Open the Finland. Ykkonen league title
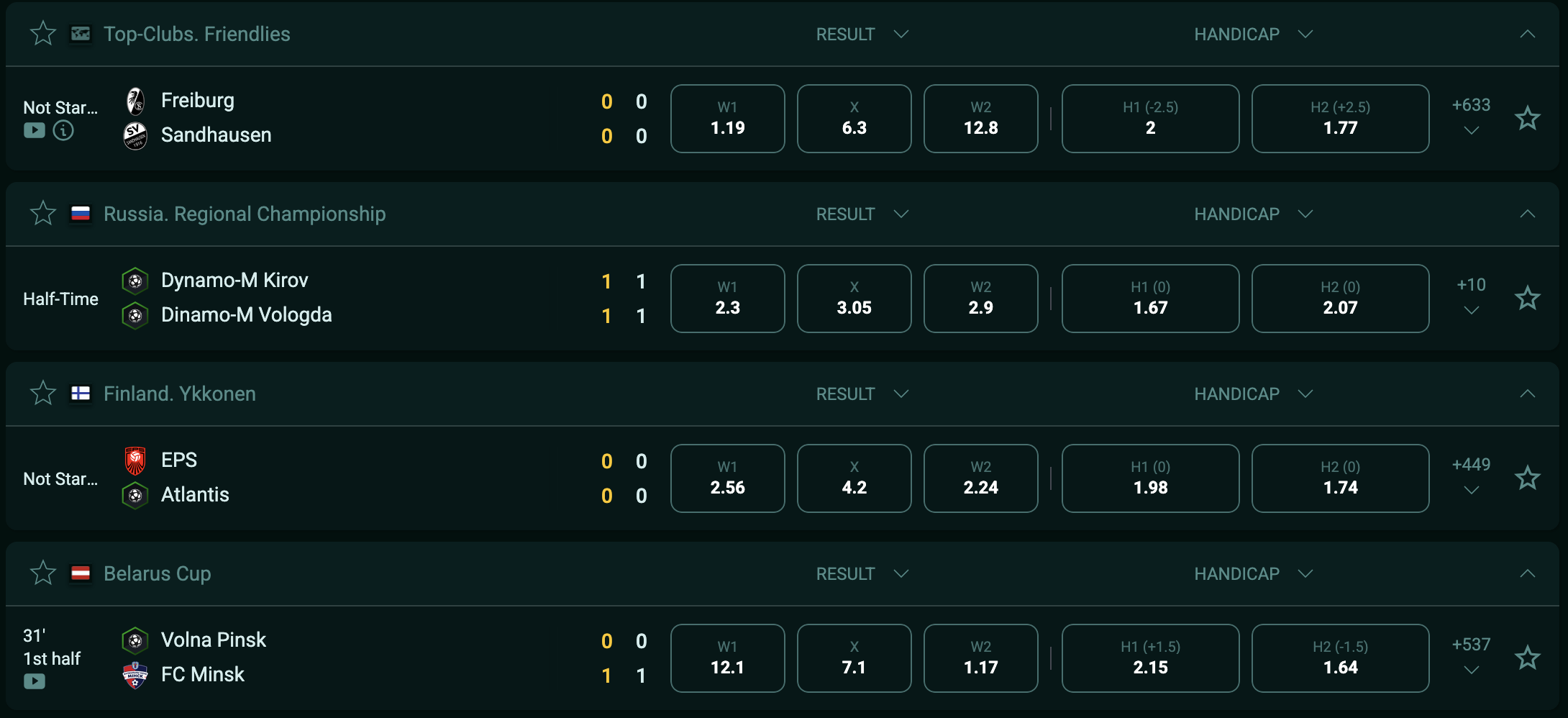This screenshot has height=718, width=1568. (180, 394)
